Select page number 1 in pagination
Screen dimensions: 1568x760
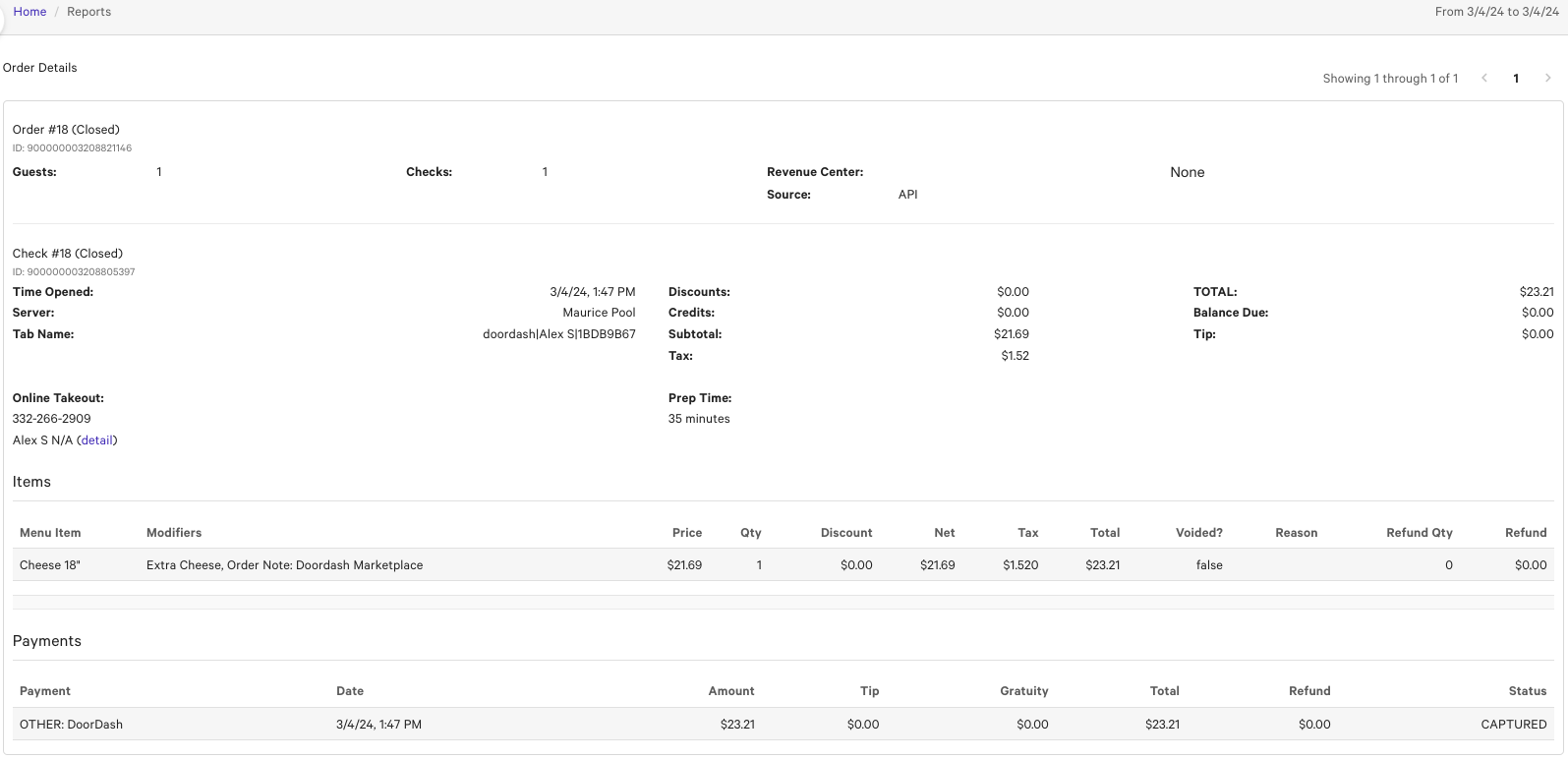pos(1516,79)
